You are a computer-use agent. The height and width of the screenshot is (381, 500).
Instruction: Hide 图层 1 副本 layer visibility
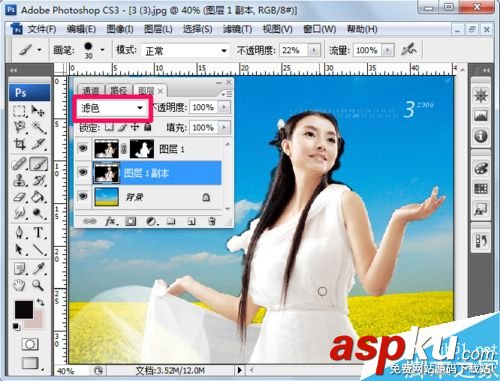[x=83, y=172]
